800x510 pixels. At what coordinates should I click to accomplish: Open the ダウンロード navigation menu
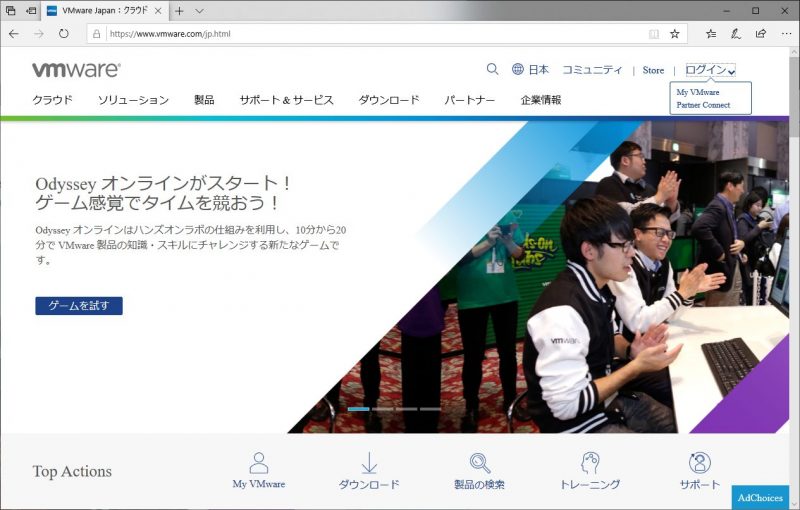point(389,100)
